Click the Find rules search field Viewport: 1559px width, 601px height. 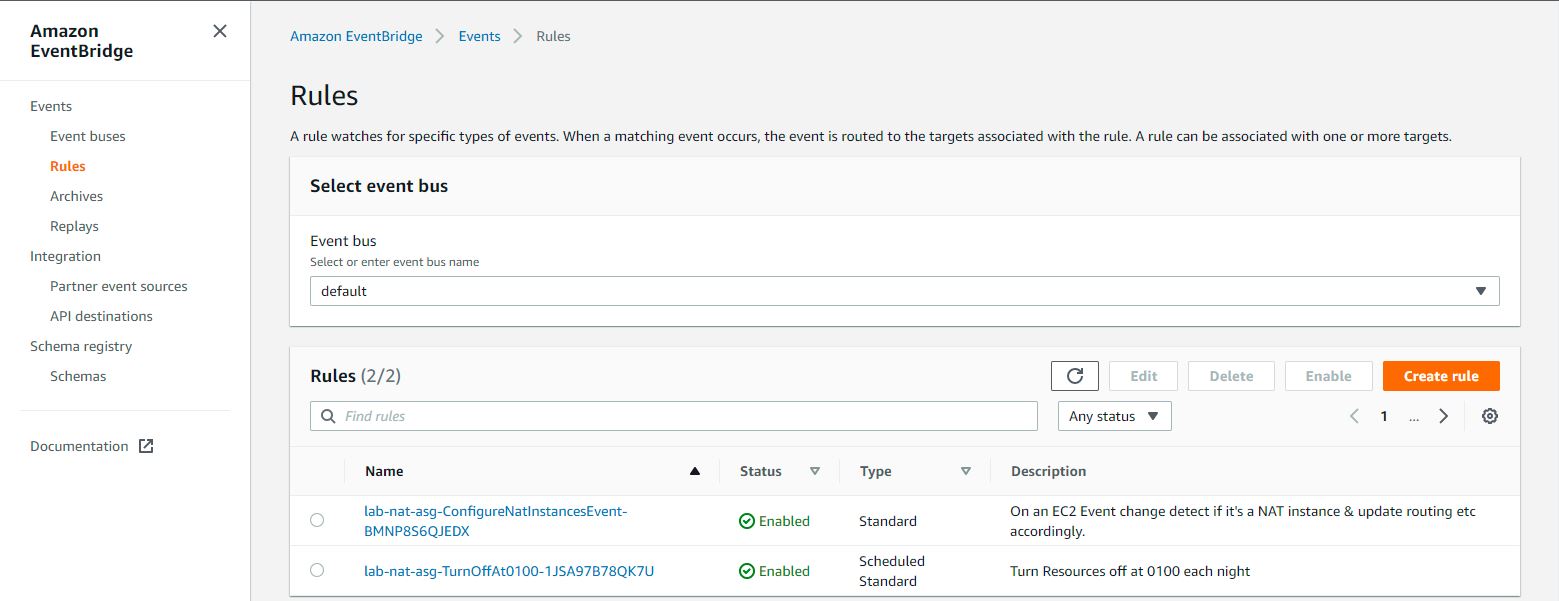674,416
